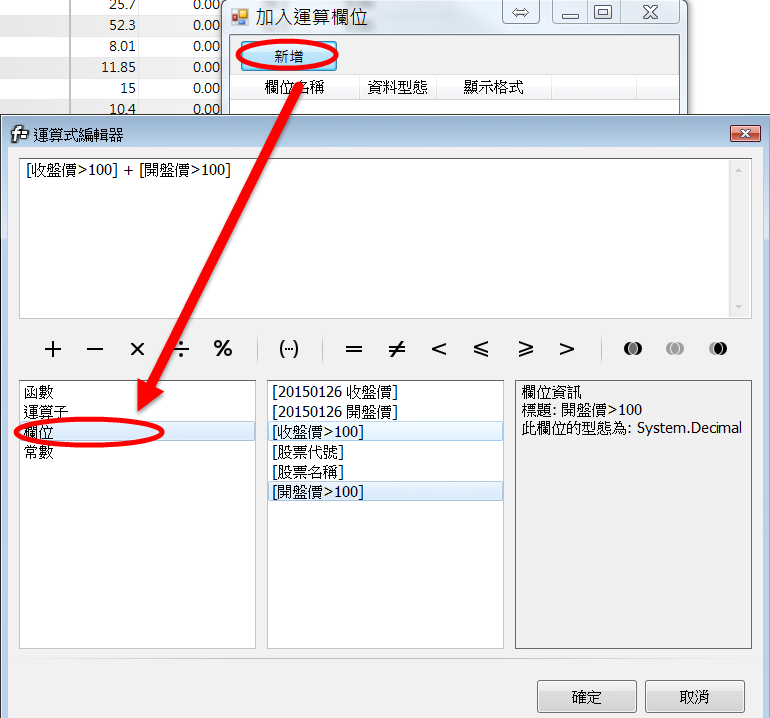Screen dimensions: 770x718
Task: Close the 運算式編輯器 dialog with red X
Action: tap(745, 134)
